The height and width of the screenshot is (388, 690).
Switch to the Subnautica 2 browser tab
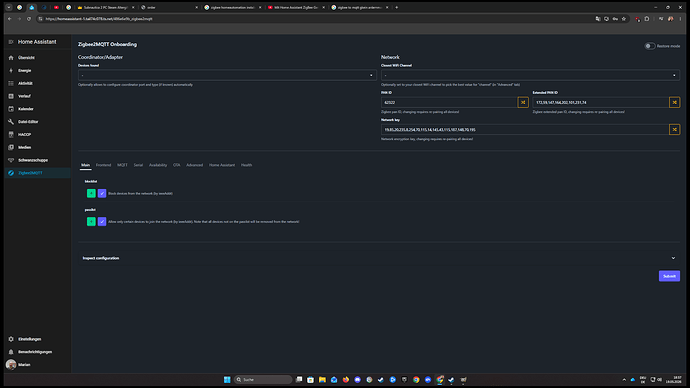[106, 7]
